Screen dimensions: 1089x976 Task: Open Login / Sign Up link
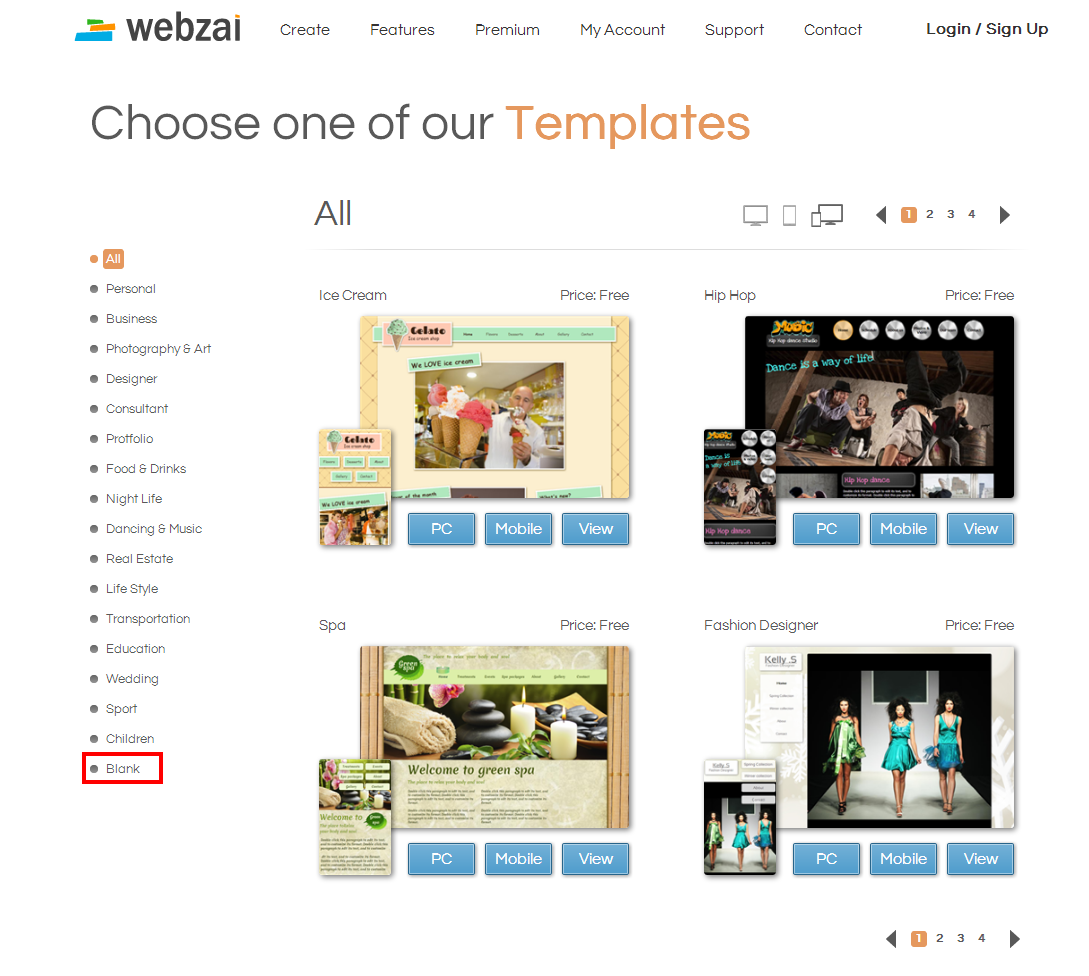point(987,29)
